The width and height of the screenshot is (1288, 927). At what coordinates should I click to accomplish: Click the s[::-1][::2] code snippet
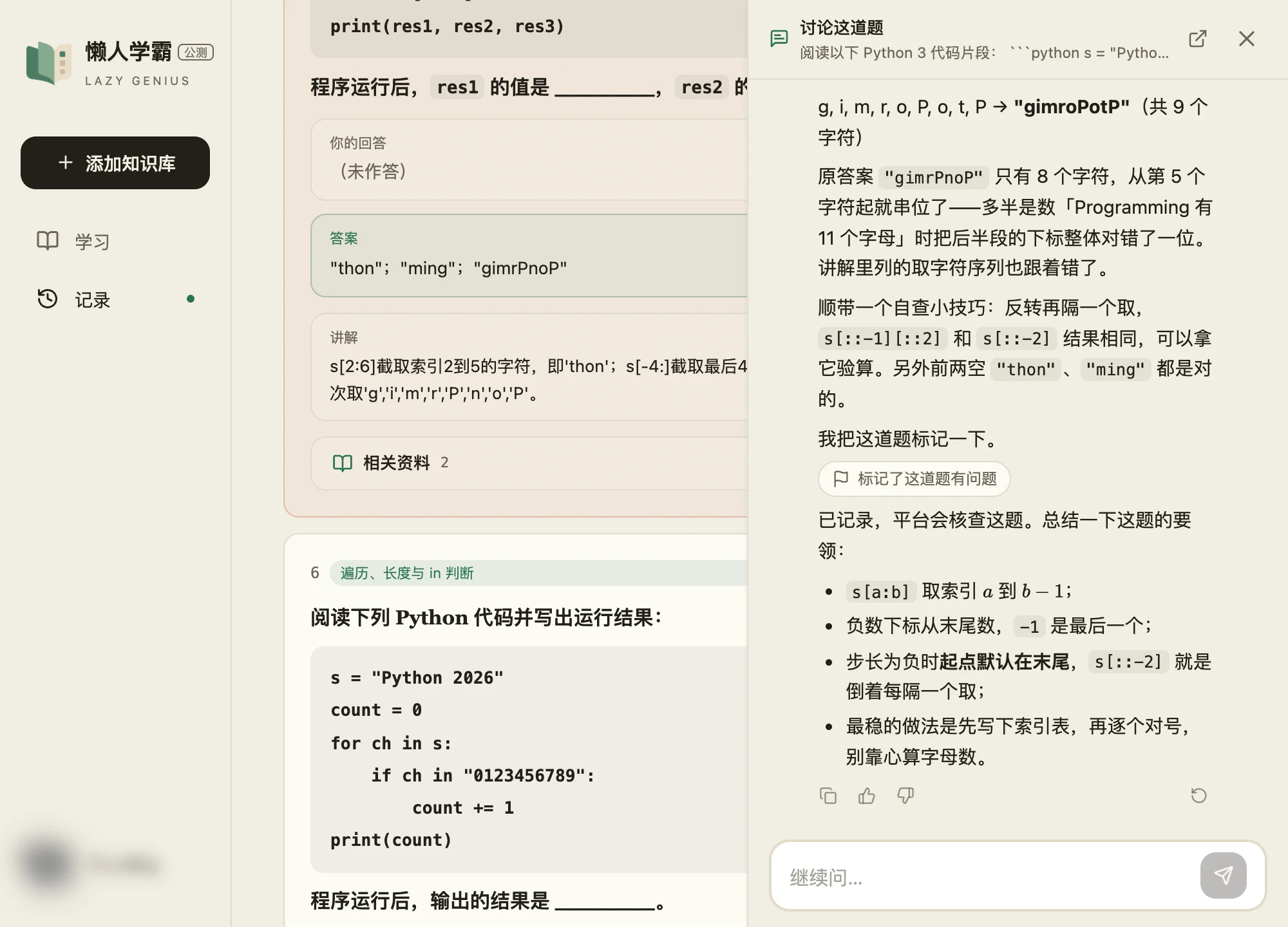882,339
